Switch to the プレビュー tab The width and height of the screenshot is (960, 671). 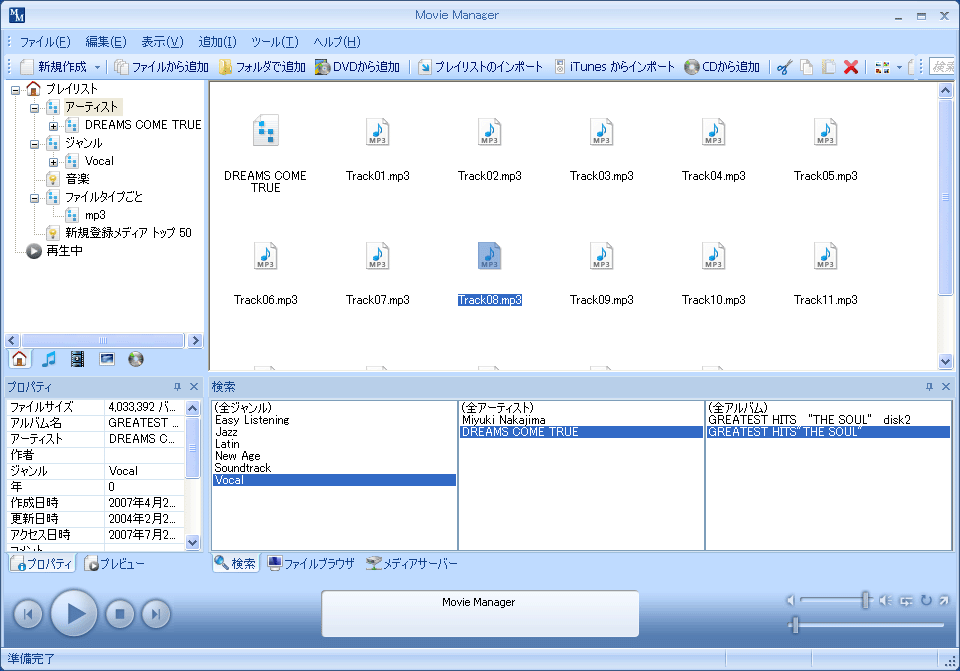(x=114, y=563)
